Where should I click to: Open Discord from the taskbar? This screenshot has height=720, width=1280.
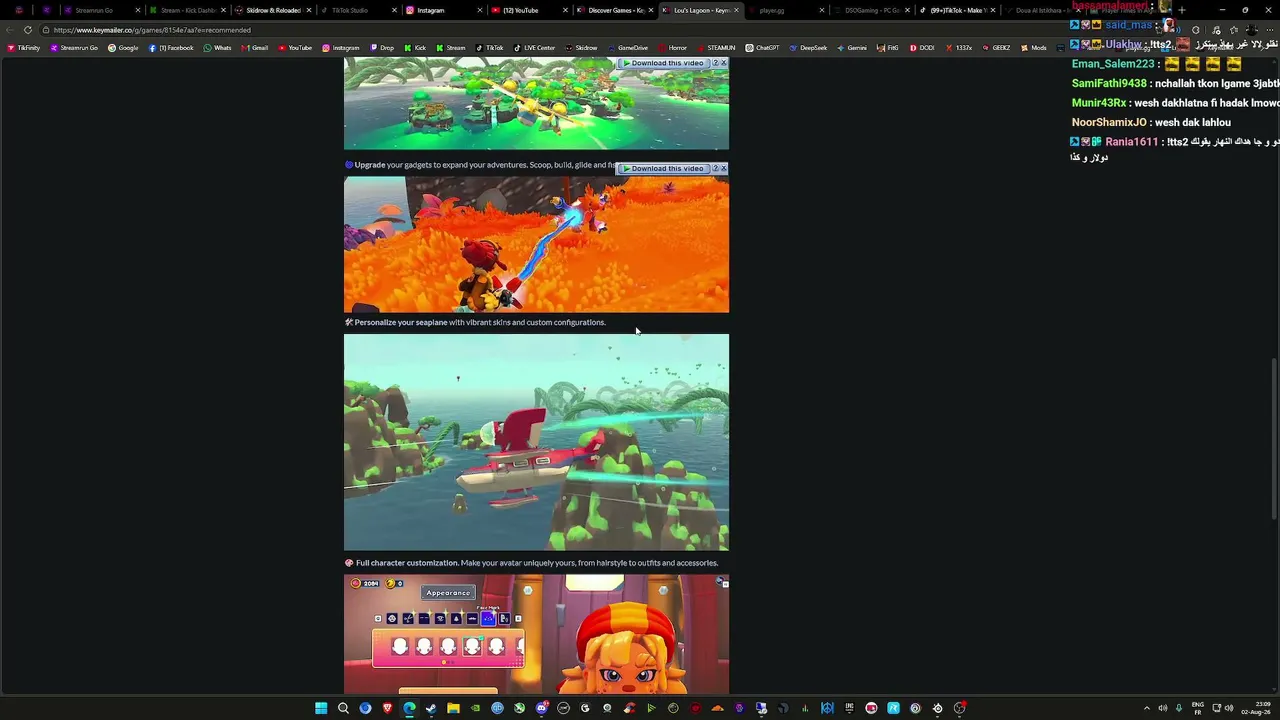pos(541,708)
